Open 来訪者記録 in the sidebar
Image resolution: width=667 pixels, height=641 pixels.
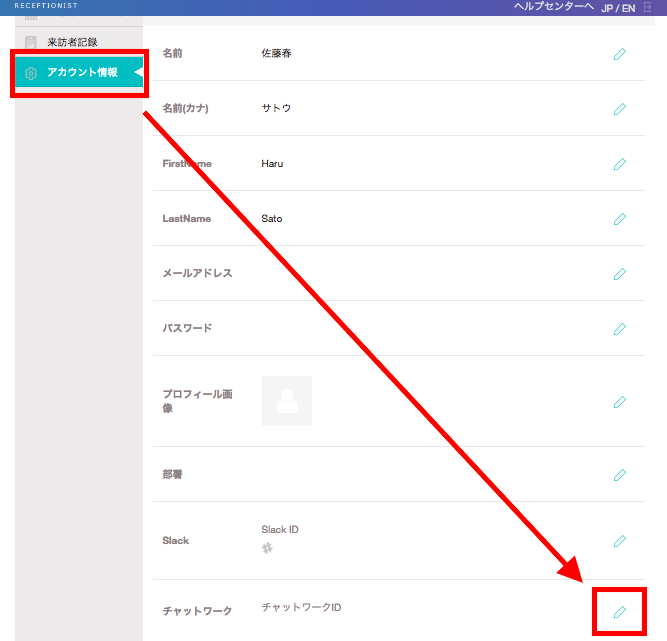[72, 42]
